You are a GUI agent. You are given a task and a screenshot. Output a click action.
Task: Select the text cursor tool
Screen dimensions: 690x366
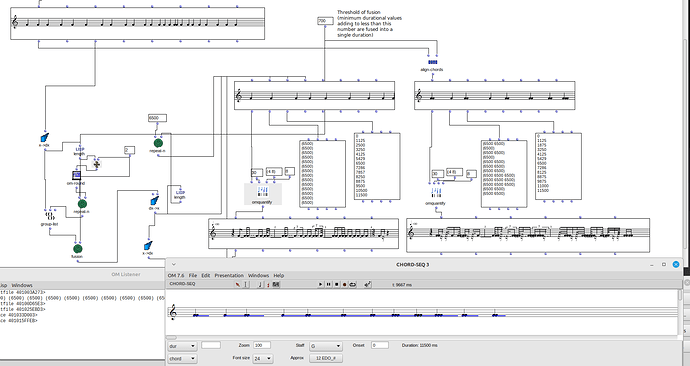246,285
